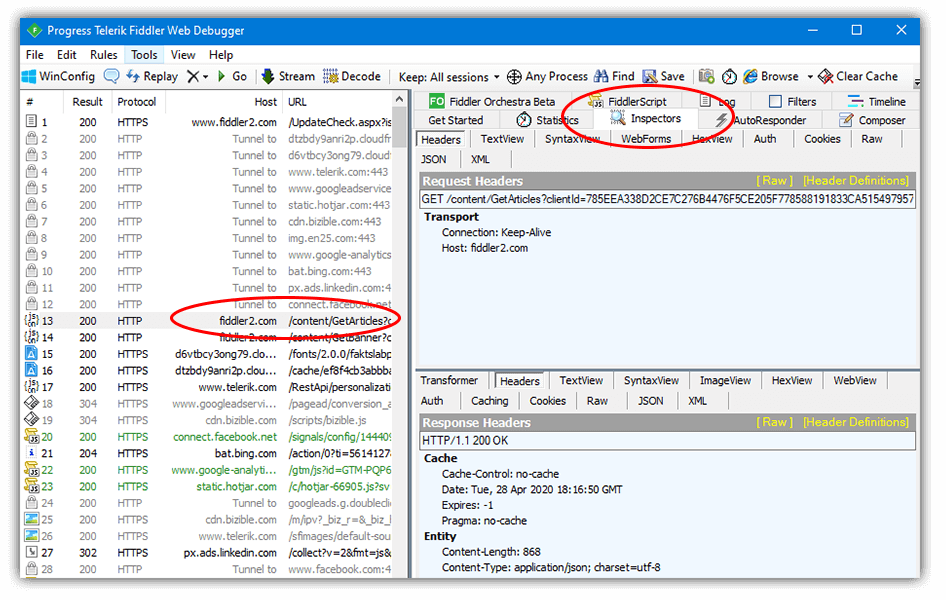Click the redirect icon of session 27
The height and width of the screenshot is (600, 946).
31,552
